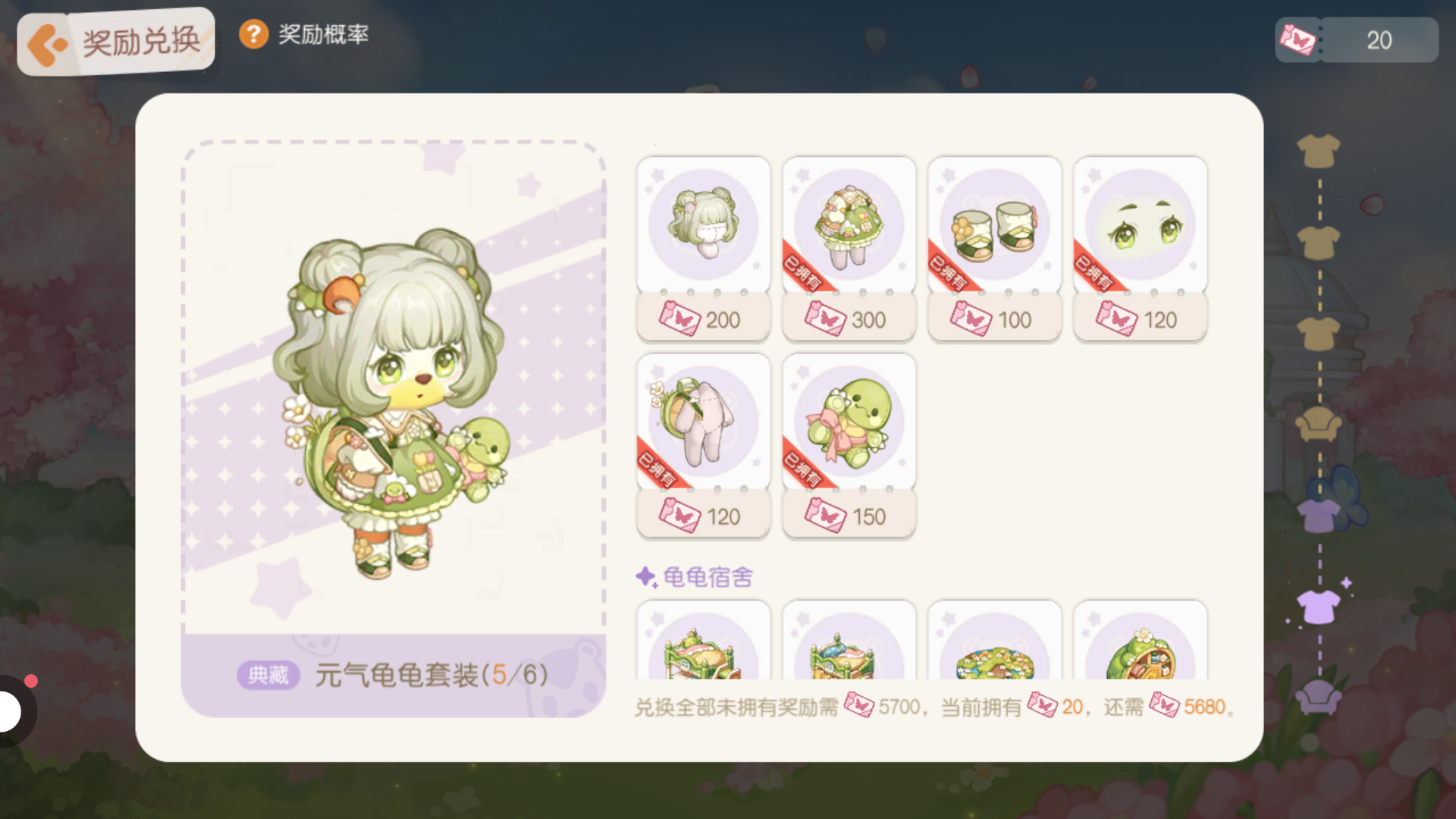Image resolution: width=1456 pixels, height=819 pixels.
Task: Choose the green bed furniture item
Action: coord(704,640)
